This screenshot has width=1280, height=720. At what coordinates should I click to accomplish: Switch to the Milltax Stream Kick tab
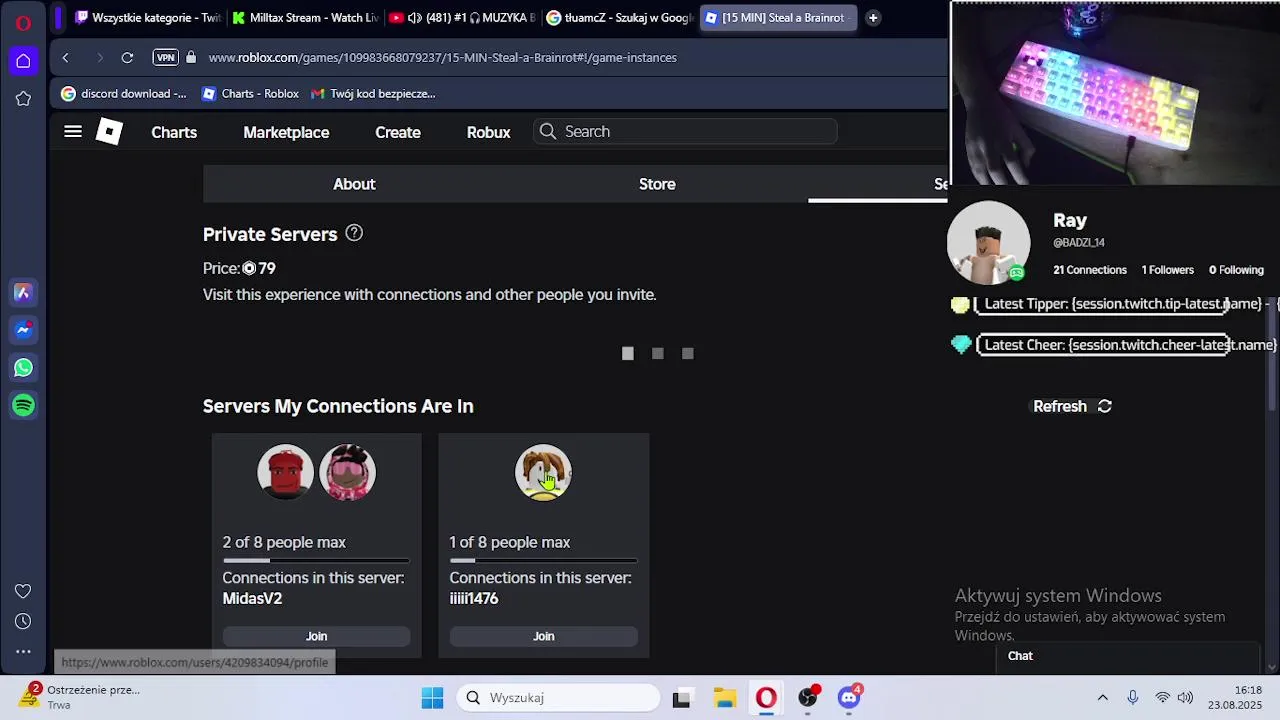click(305, 17)
